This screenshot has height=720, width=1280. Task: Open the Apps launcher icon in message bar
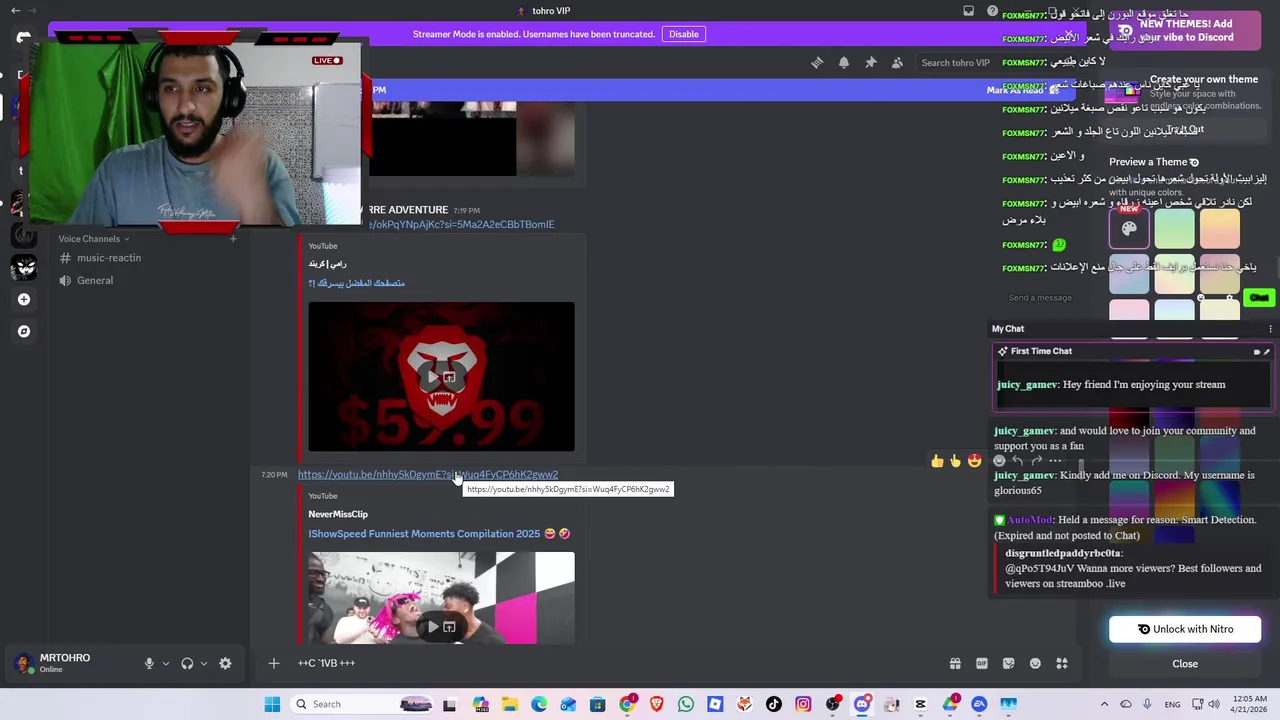coord(1062,663)
